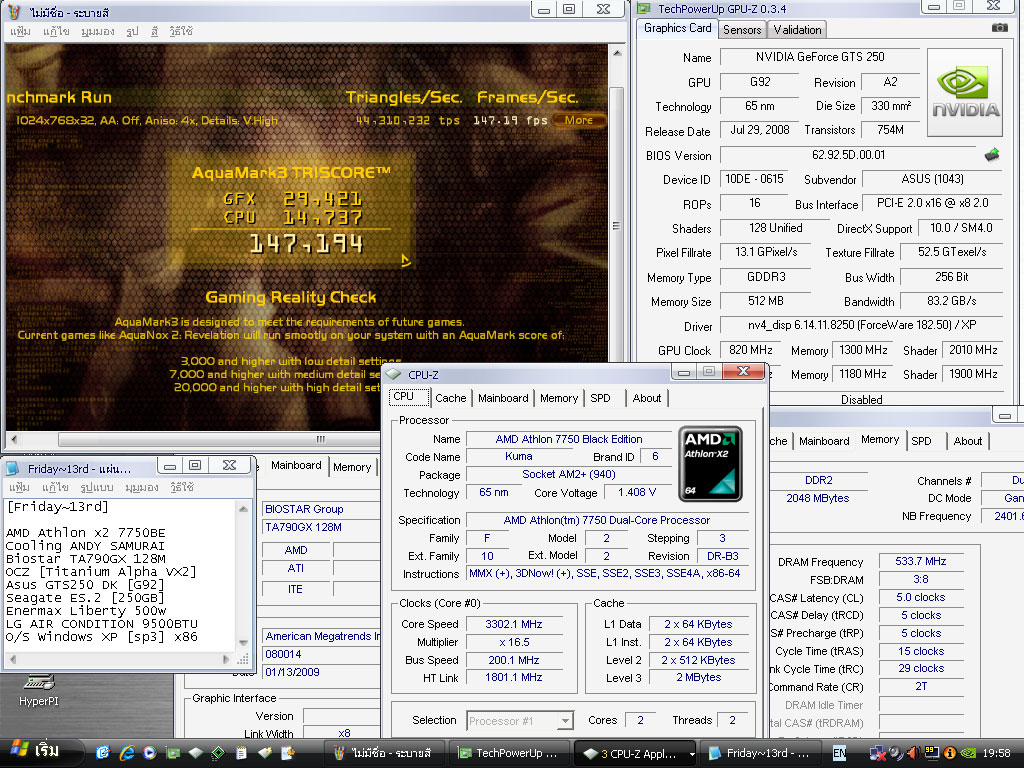Switch to the Sensors tab in GPU-Z
The width and height of the screenshot is (1024, 768).
pyautogui.click(x=742, y=29)
